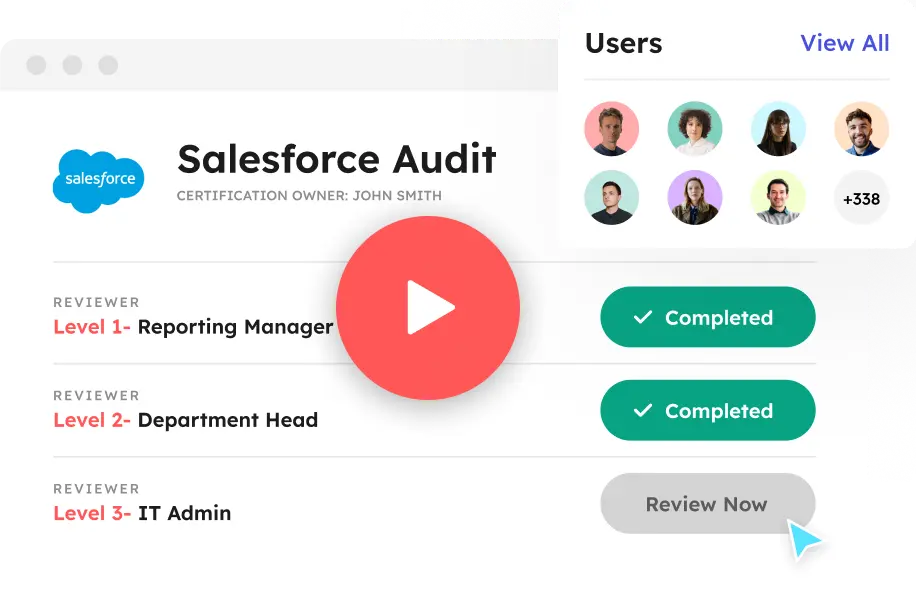Screen dimensions: 916x592
Task: Click Completed button for Level 1 Reporting Manager
Action: [x=707, y=317]
